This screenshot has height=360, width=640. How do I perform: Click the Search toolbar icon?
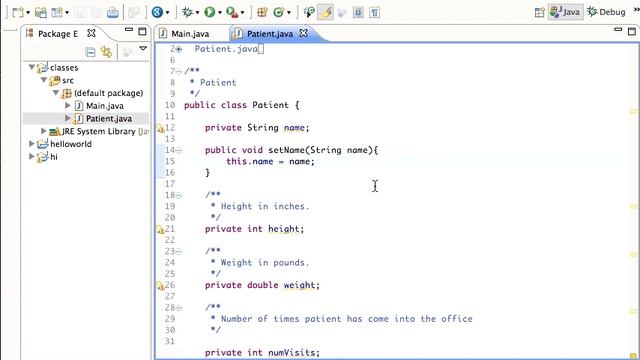coord(309,13)
